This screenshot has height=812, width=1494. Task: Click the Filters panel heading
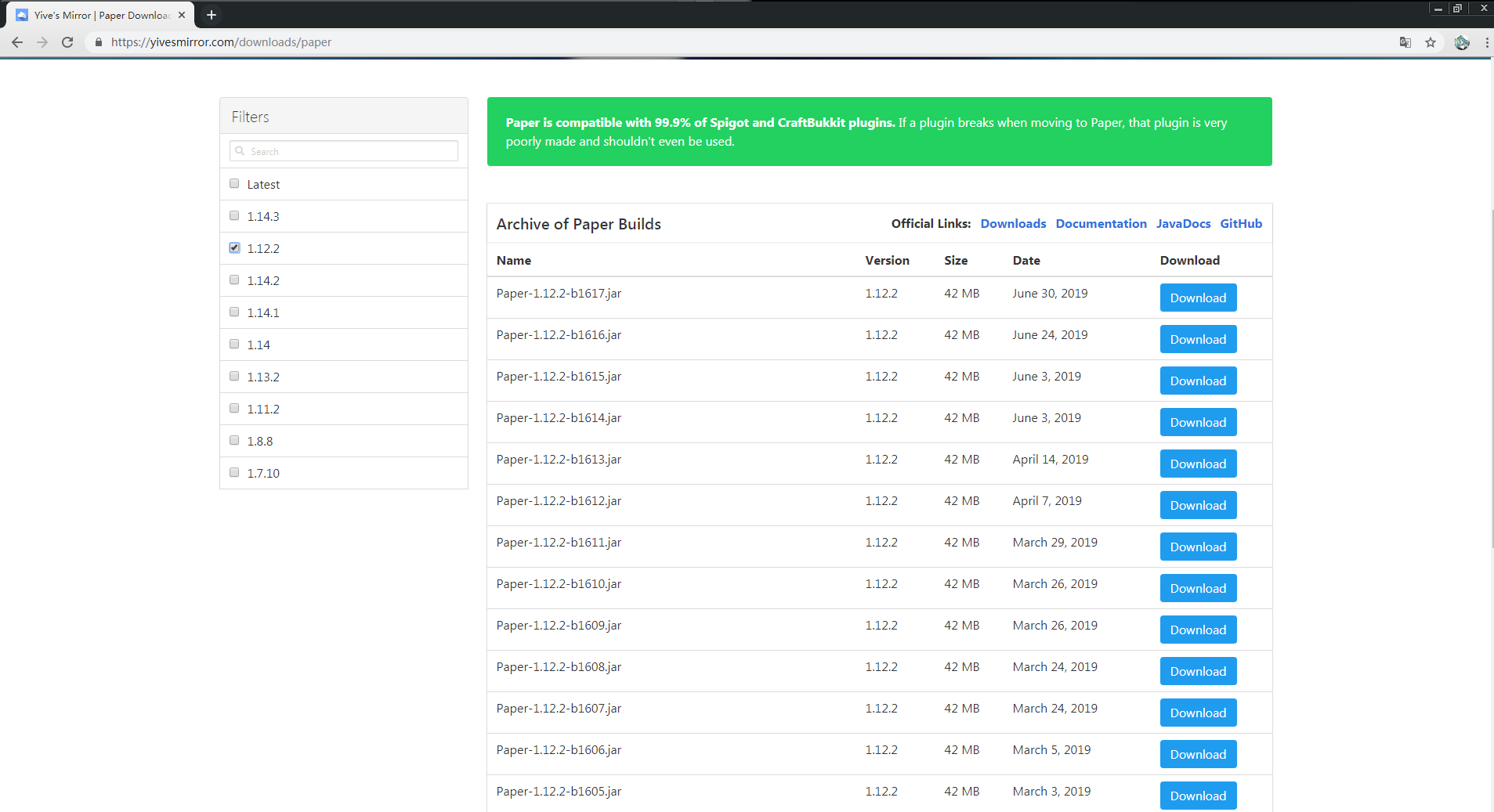point(250,117)
